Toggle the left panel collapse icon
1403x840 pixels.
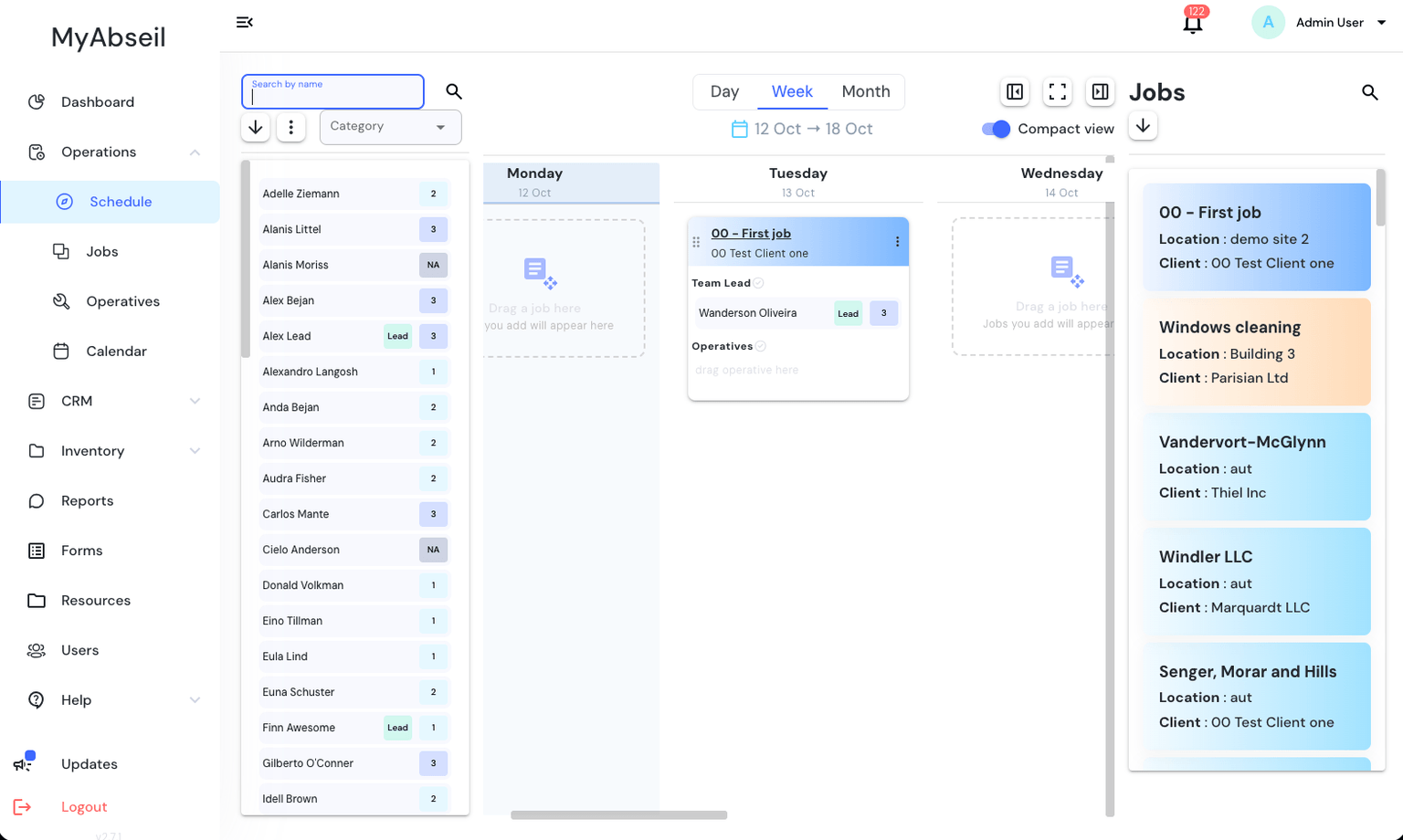pyautogui.click(x=1015, y=91)
